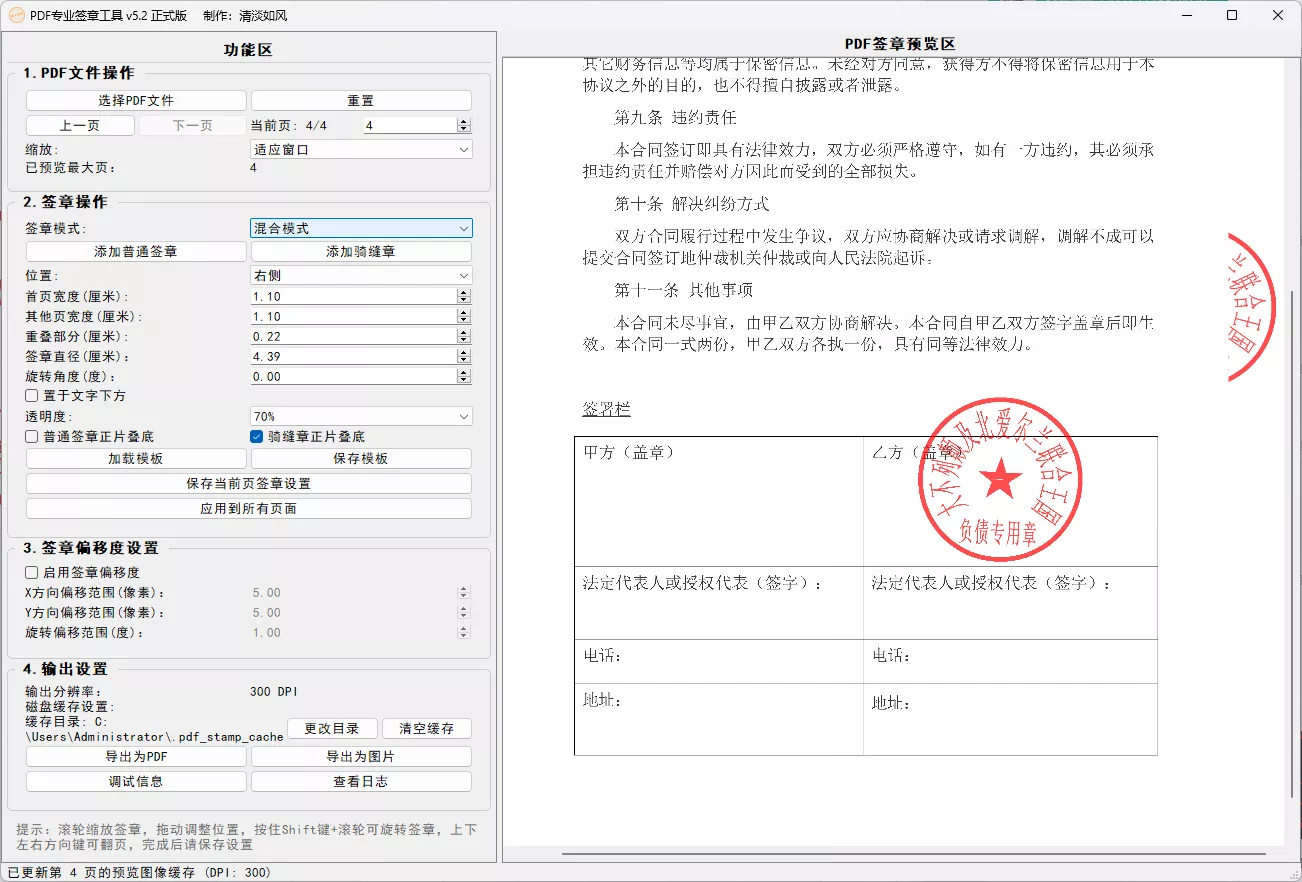Click the 重叠部分 value field
This screenshot has width=1302, height=882.
click(354, 336)
